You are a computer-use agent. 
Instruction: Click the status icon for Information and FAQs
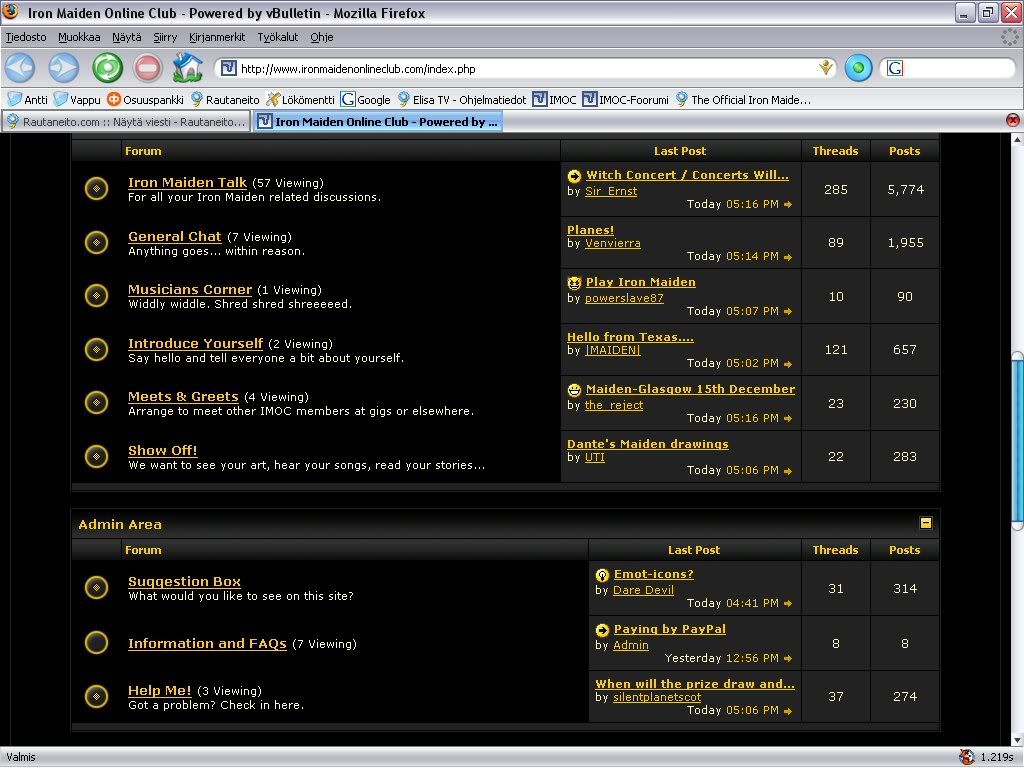[x=97, y=643]
